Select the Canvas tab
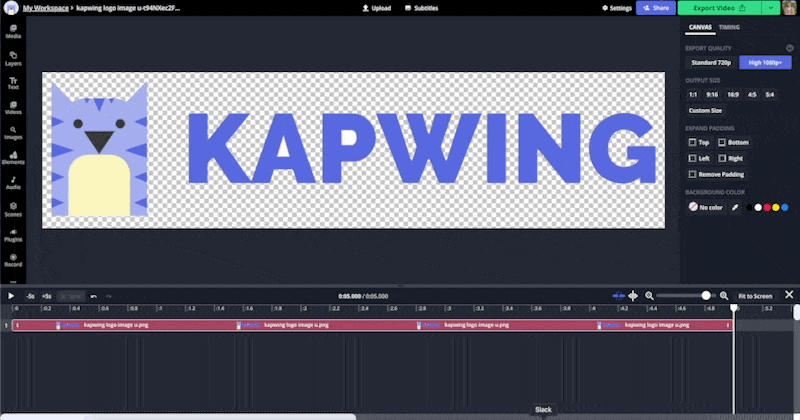Viewport: 800px width, 420px height. pos(699,28)
